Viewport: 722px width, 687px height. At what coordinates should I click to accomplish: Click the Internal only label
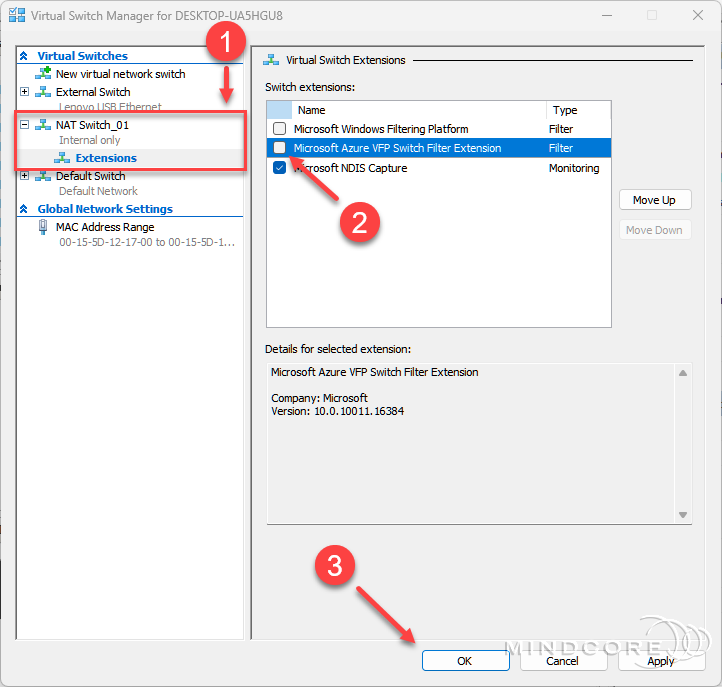89,140
